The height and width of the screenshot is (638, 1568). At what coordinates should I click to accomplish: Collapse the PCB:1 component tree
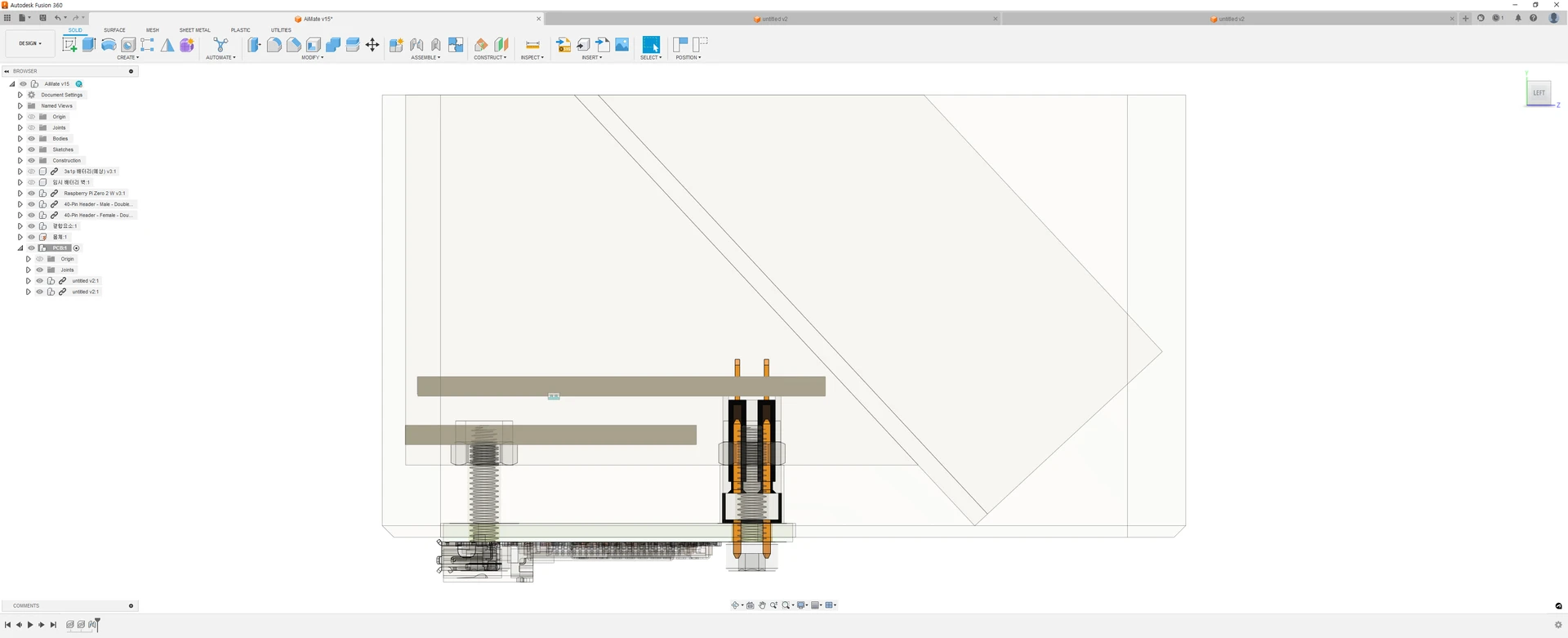[x=20, y=248]
